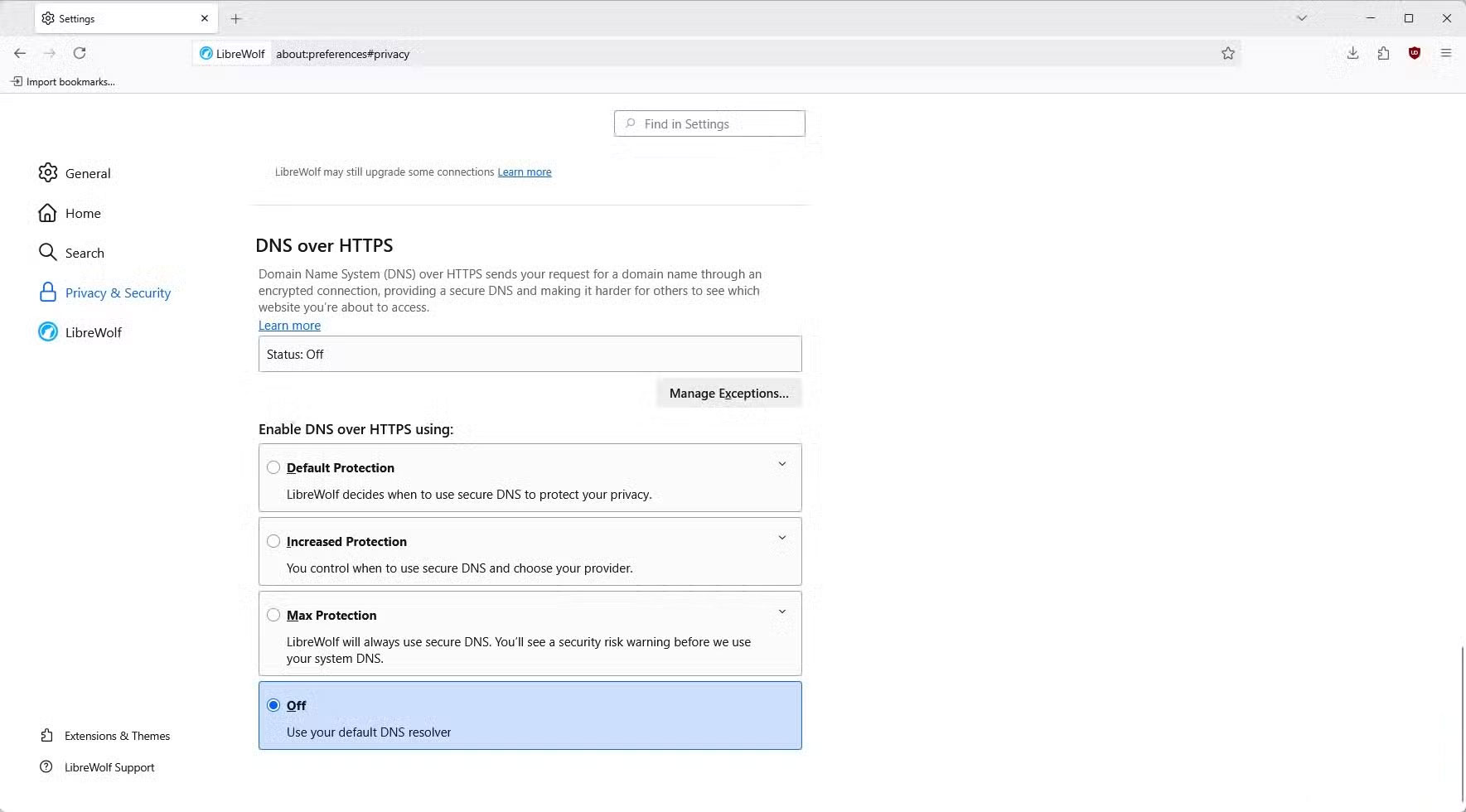Focus the Find in Settings search box
1466x812 pixels.
click(x=709, y=123)
